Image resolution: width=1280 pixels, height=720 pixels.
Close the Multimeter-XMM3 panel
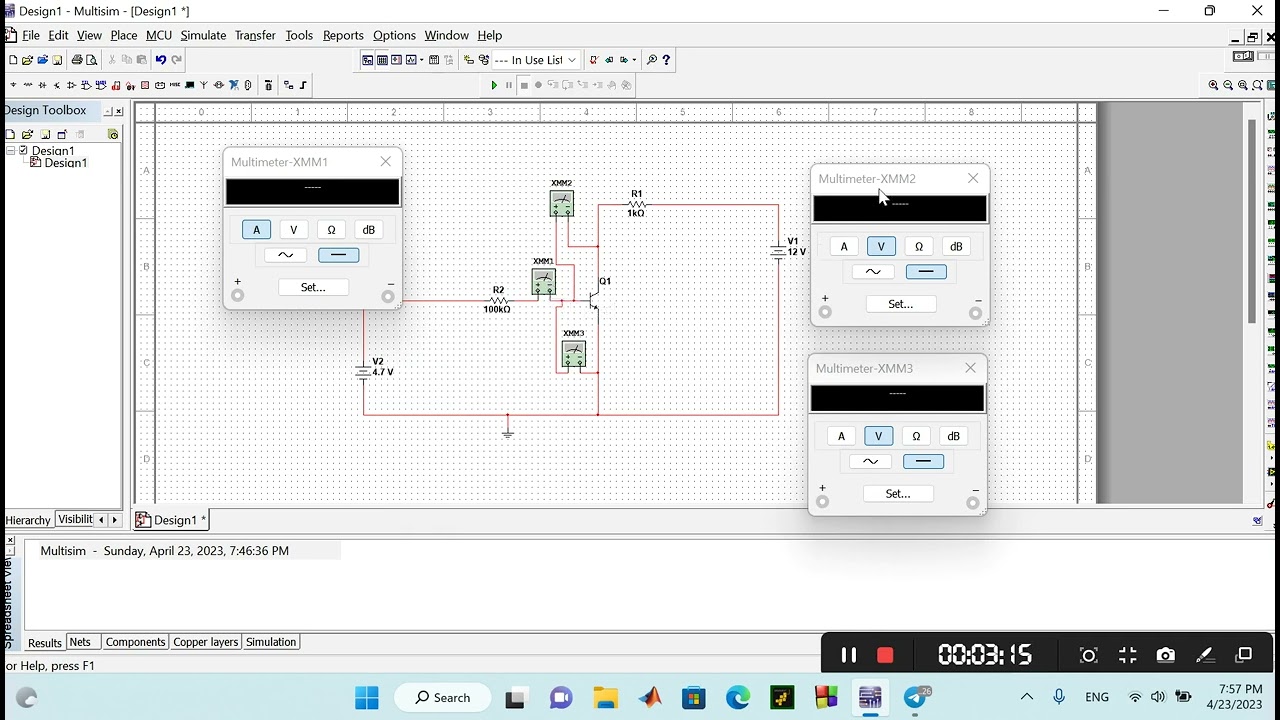(x=970, y=368)
